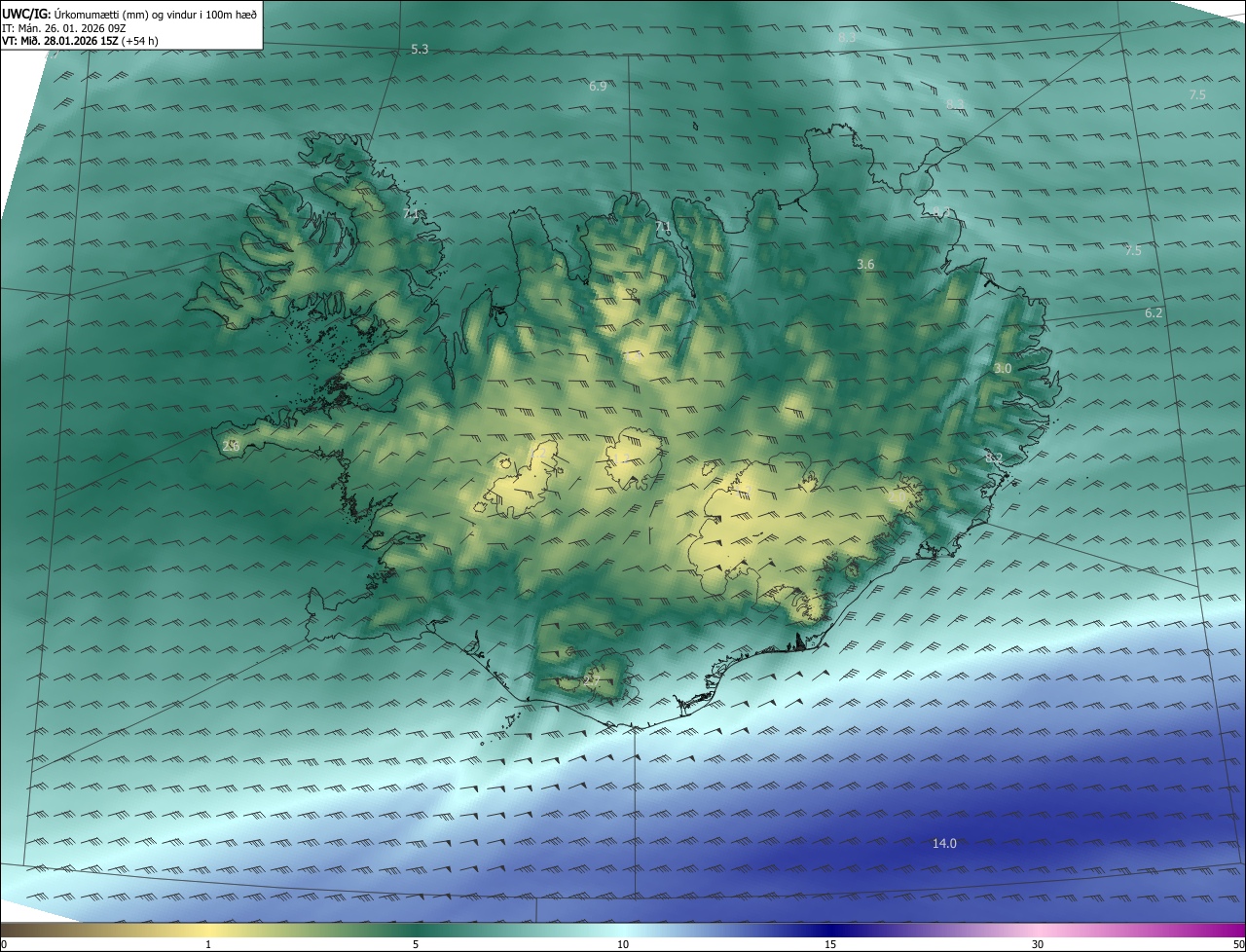Click the 6.9 value label
1246x952 pixels.
point(598,87)
